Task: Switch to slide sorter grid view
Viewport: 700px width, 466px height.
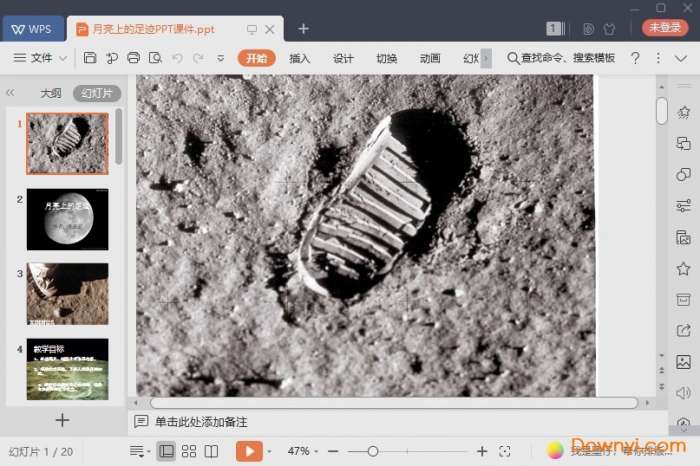Action: pos(188,451)
